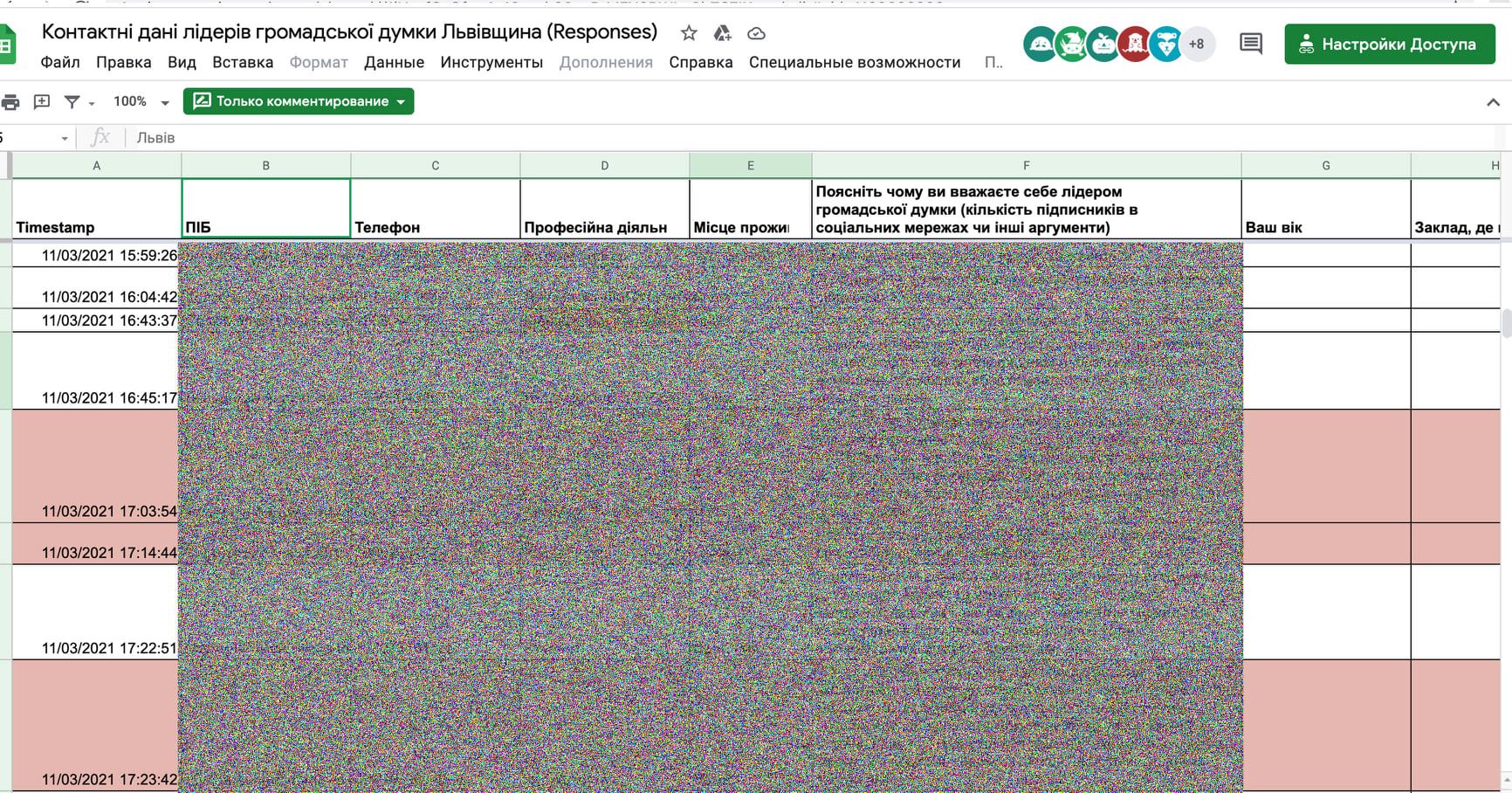Open the name box dropdown arrow

point(64,138)
